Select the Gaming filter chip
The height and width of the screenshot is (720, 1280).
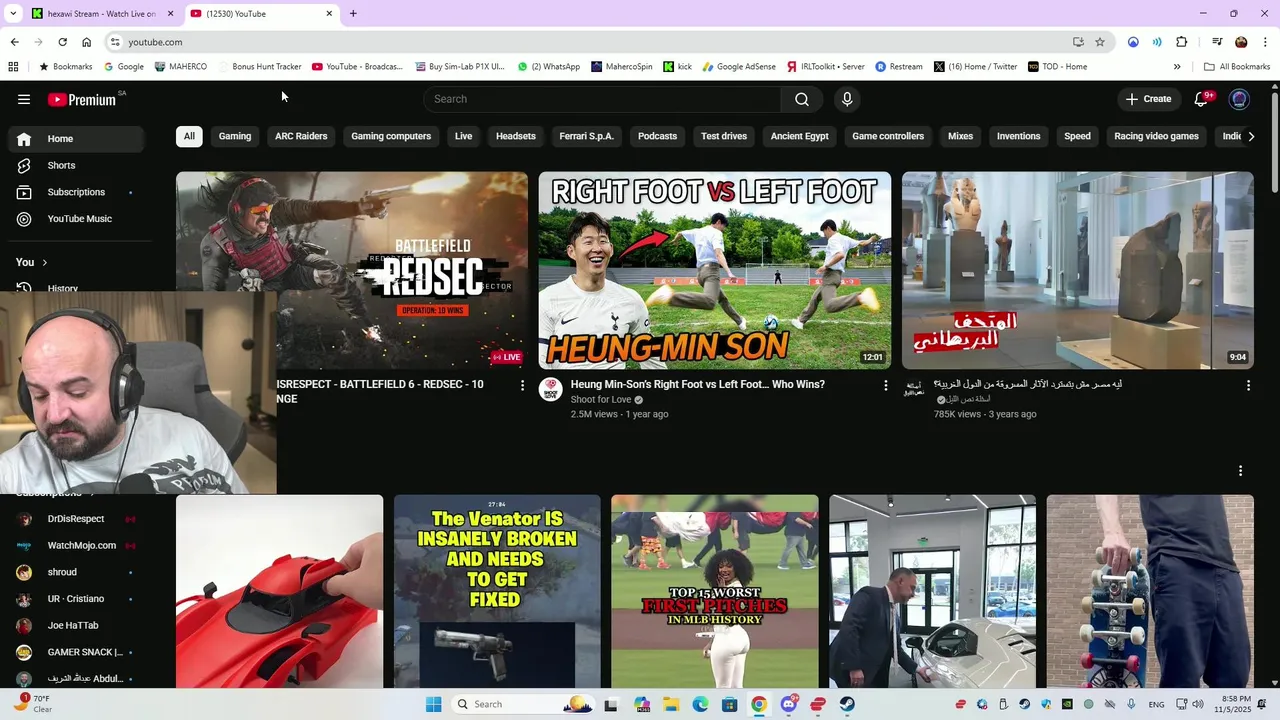tap(235, 136)
